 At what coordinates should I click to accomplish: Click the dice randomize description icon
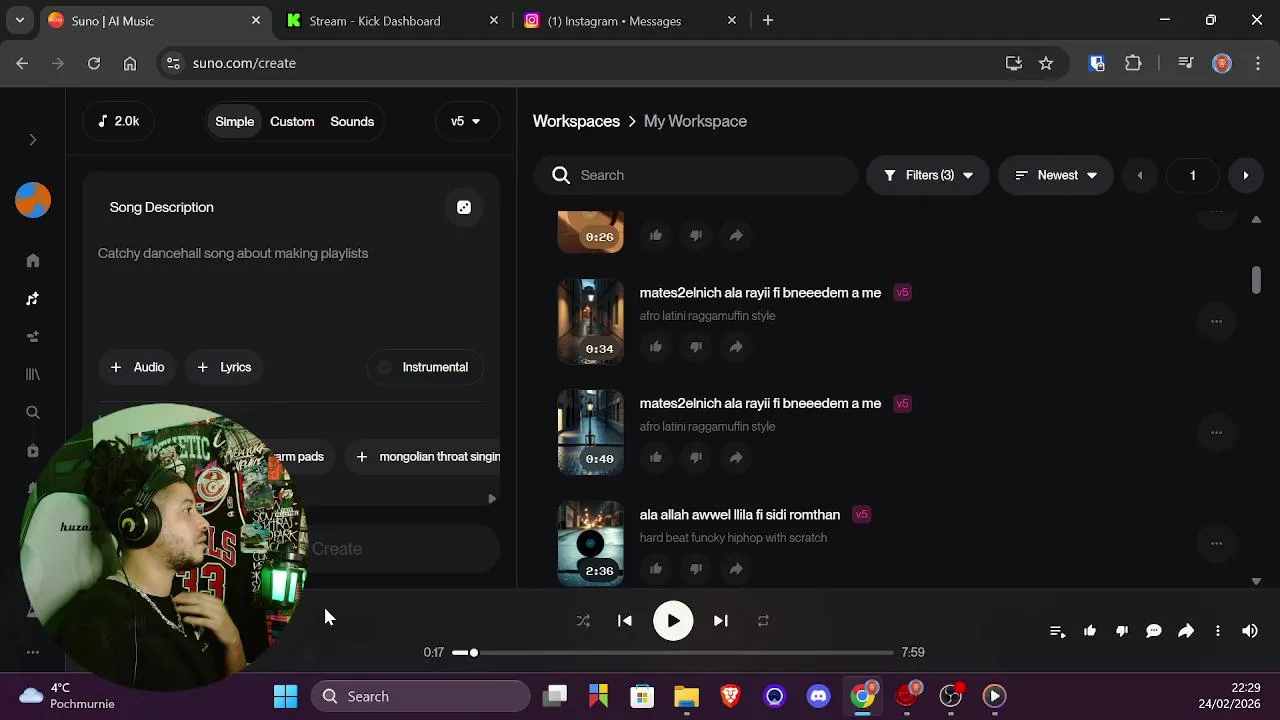(464, 207)
